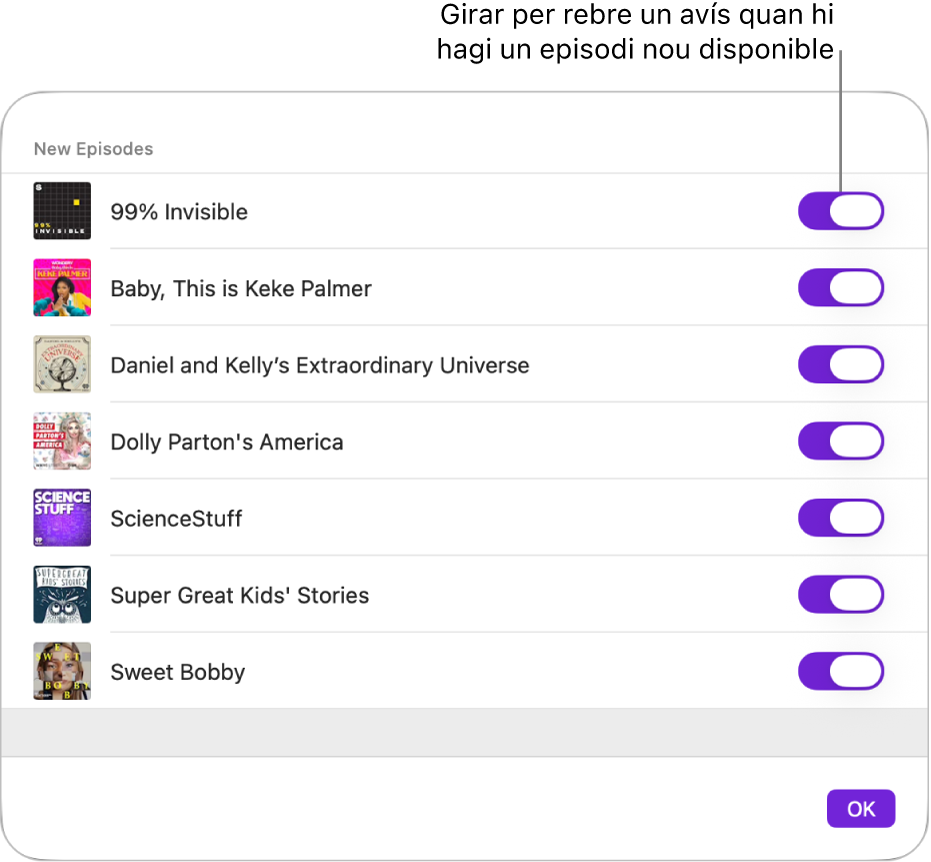Screen dimensions: 931x862
Task: Disable notifications for Baby, This is Keke Palmer
Action: click(840, 287)
